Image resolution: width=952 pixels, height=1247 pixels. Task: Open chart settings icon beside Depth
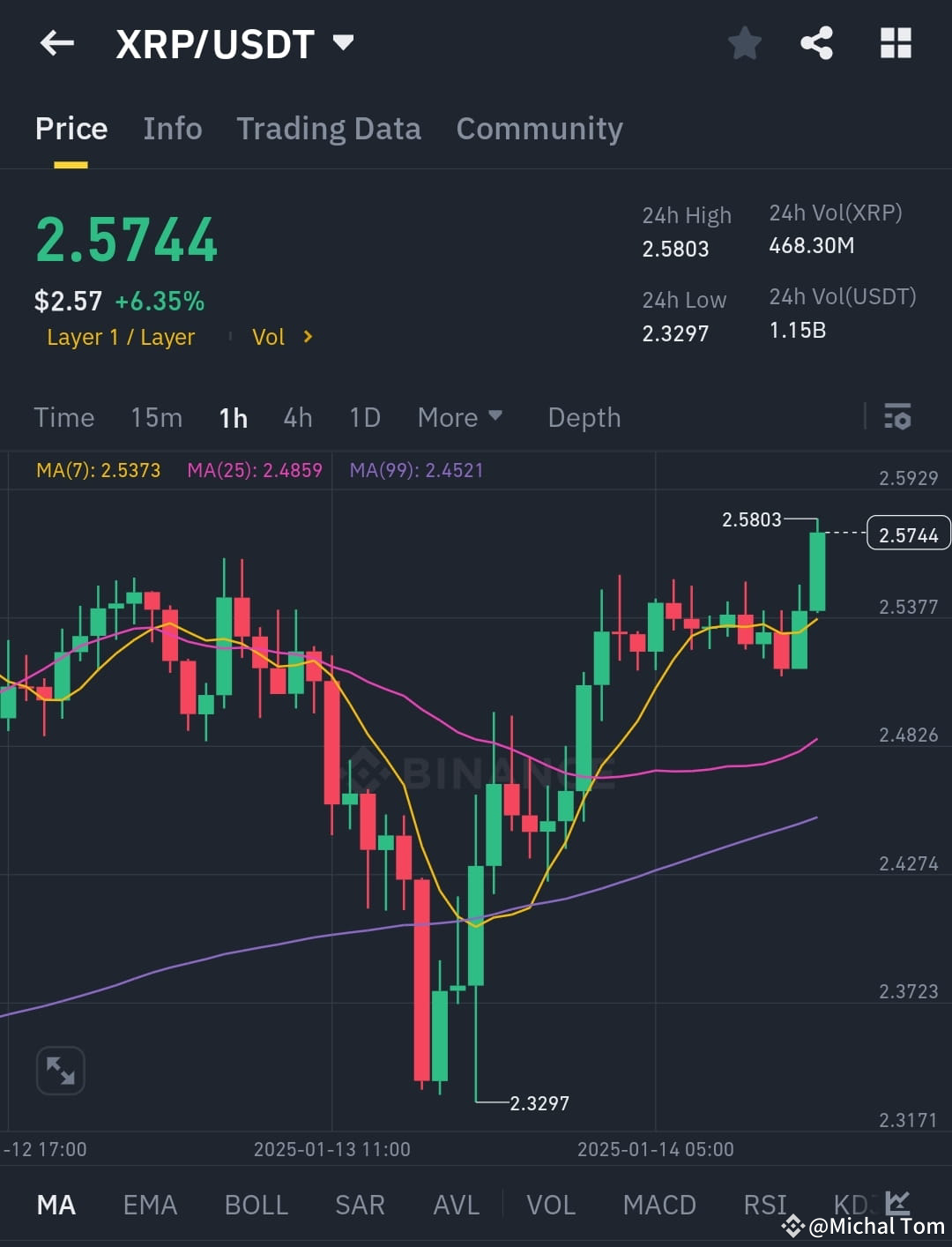[897, 417]
